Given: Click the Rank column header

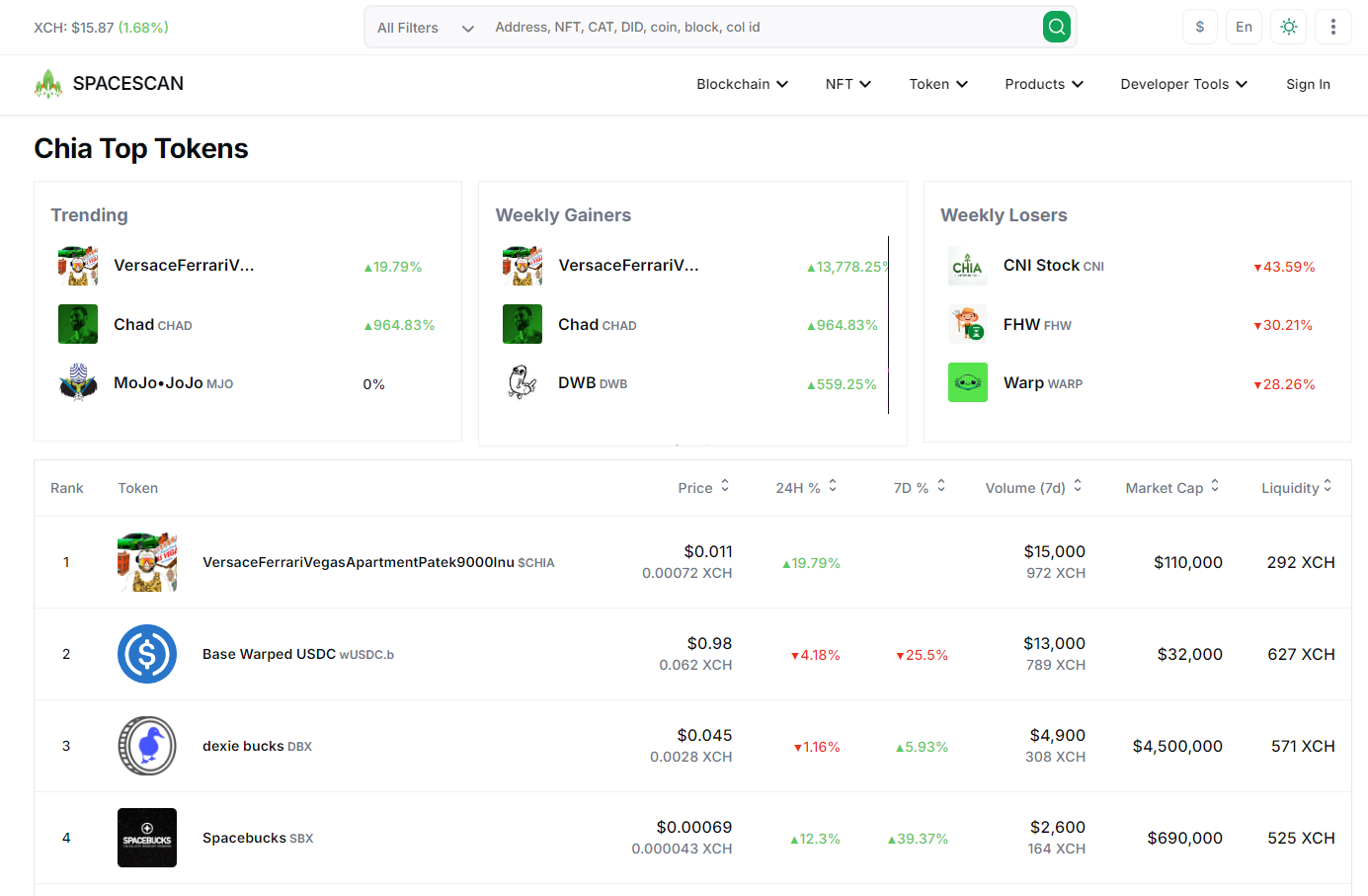Looking at the screenshot, I should tap(67, 488).
